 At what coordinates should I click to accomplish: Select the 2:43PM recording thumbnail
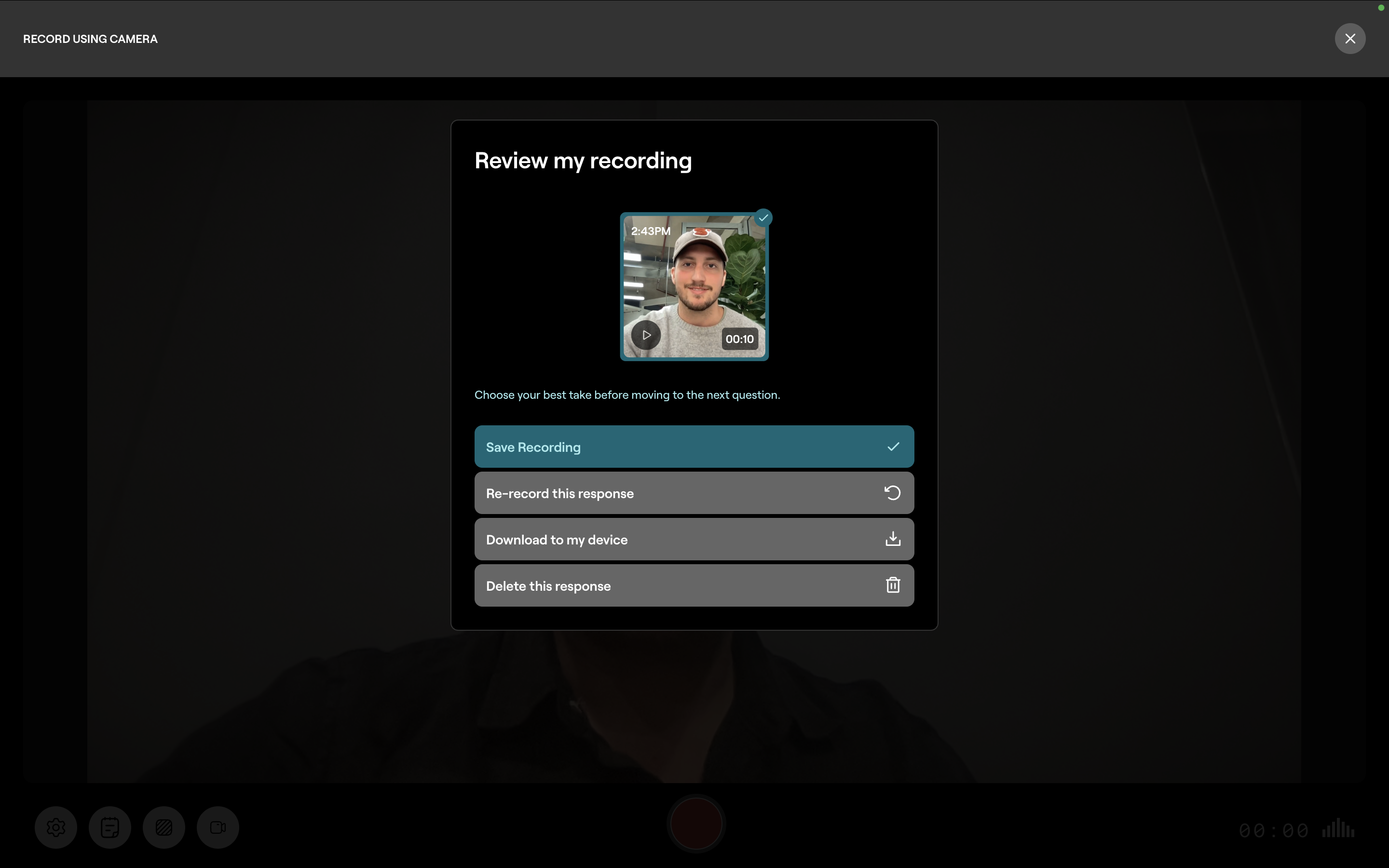coord(694,286)
